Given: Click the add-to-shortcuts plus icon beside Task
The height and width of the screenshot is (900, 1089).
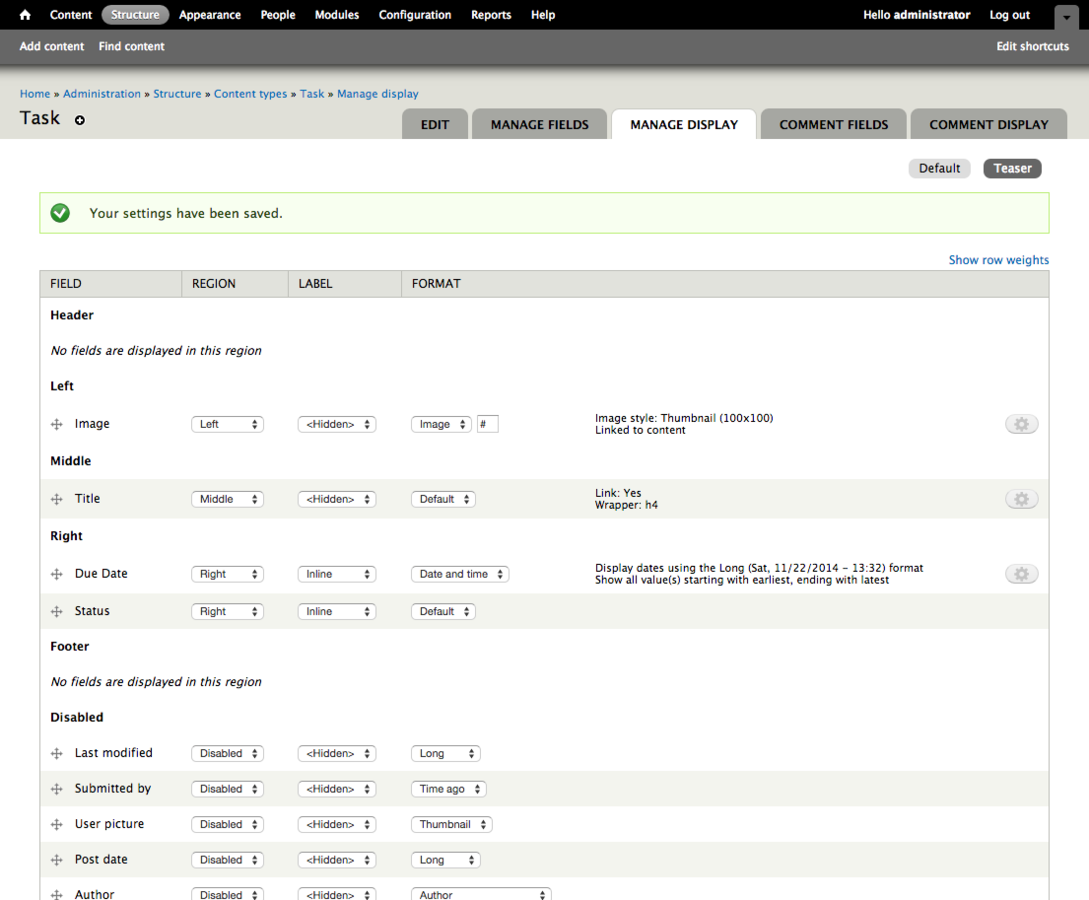Looking at the screenshot, I should (80, 120).
